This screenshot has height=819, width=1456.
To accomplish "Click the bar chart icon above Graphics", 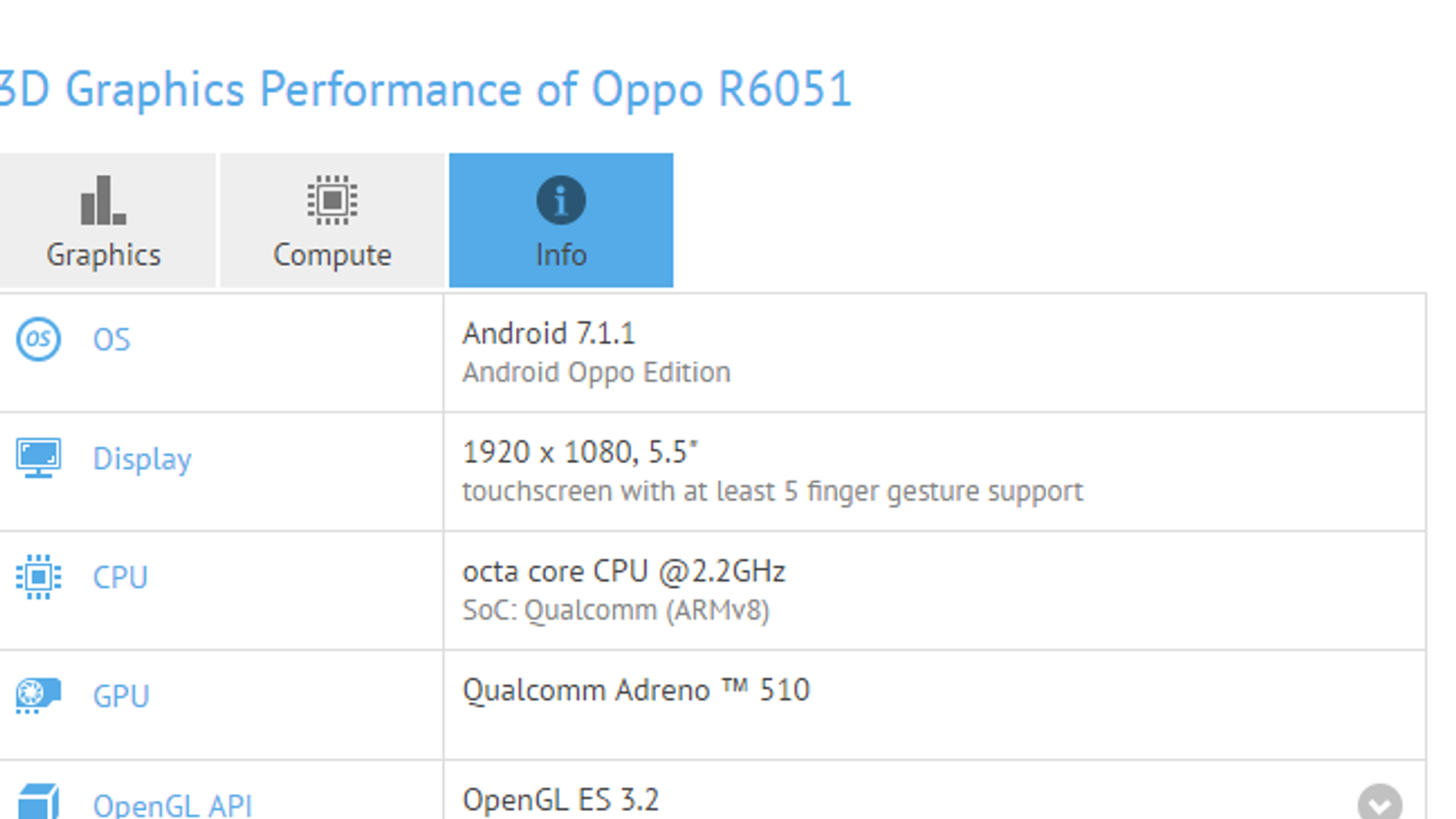I will (103, 200).
